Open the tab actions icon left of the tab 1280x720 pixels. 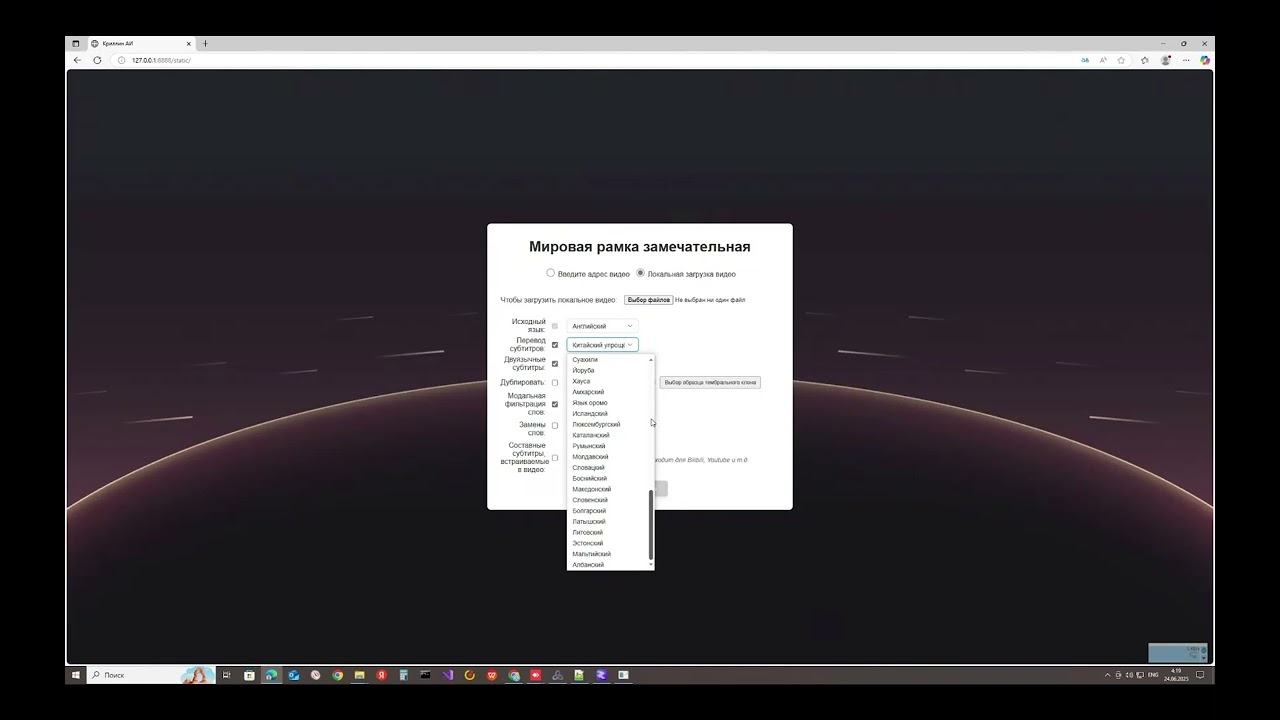(76, 43)
